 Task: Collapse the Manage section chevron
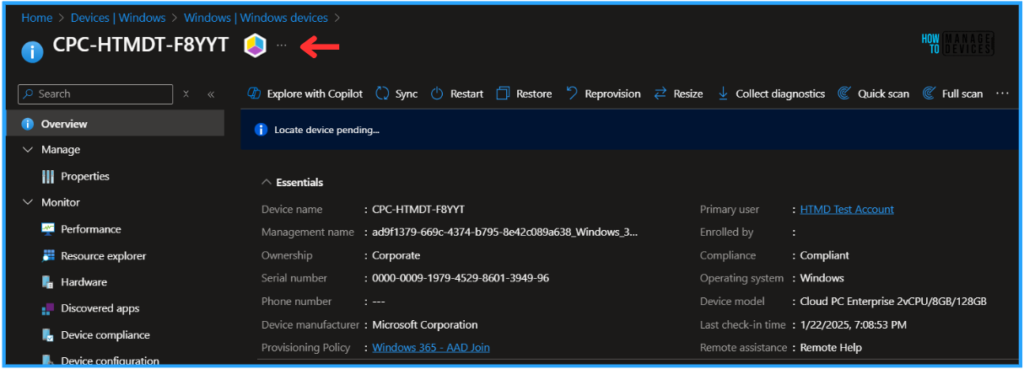tap(27, 150)
